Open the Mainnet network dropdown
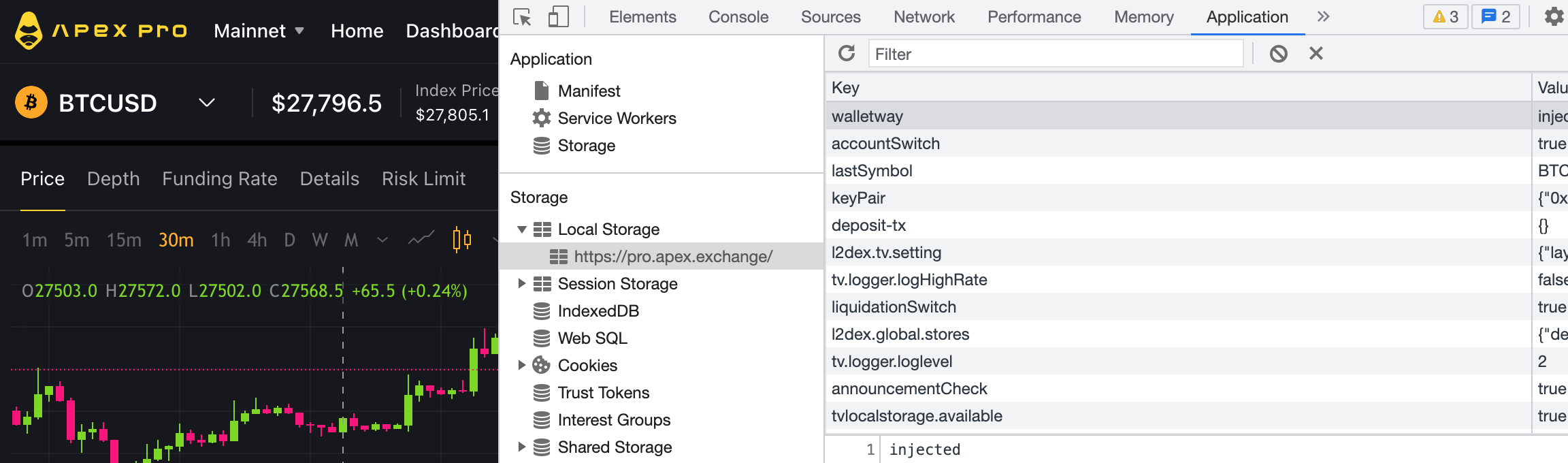The width and height of the screenshot is (1568, 463). click(259, 31)
